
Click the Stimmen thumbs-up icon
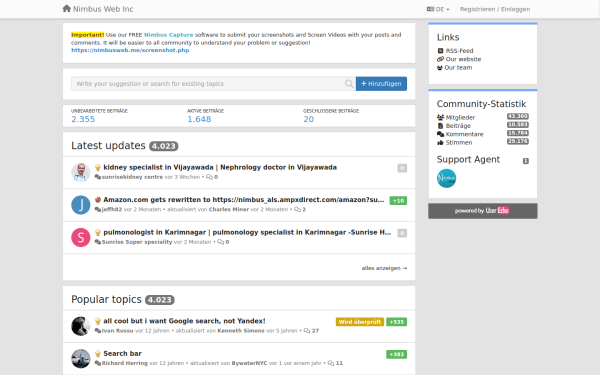[x=440, y=143]
